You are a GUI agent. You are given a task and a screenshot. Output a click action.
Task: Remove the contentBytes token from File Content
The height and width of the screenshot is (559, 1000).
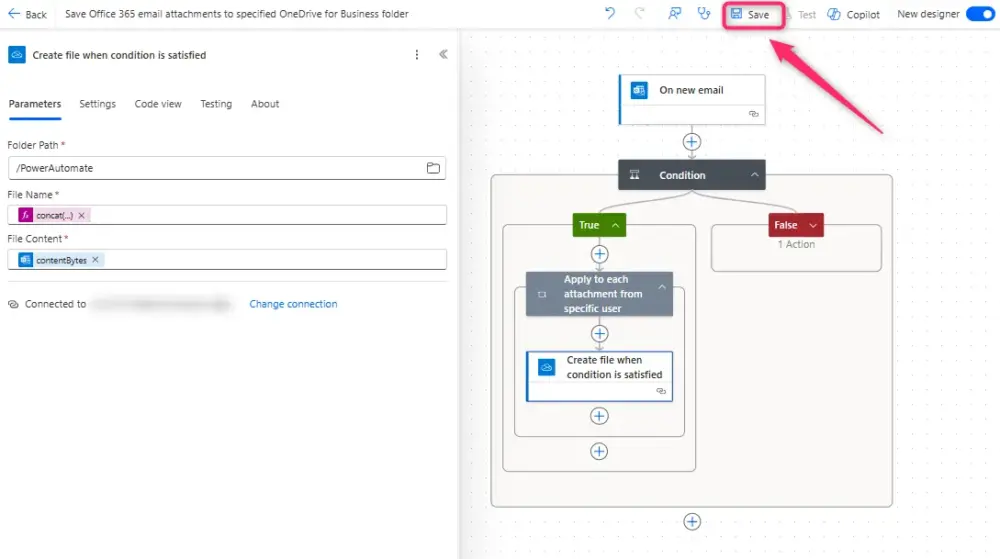tap(96, 260)
